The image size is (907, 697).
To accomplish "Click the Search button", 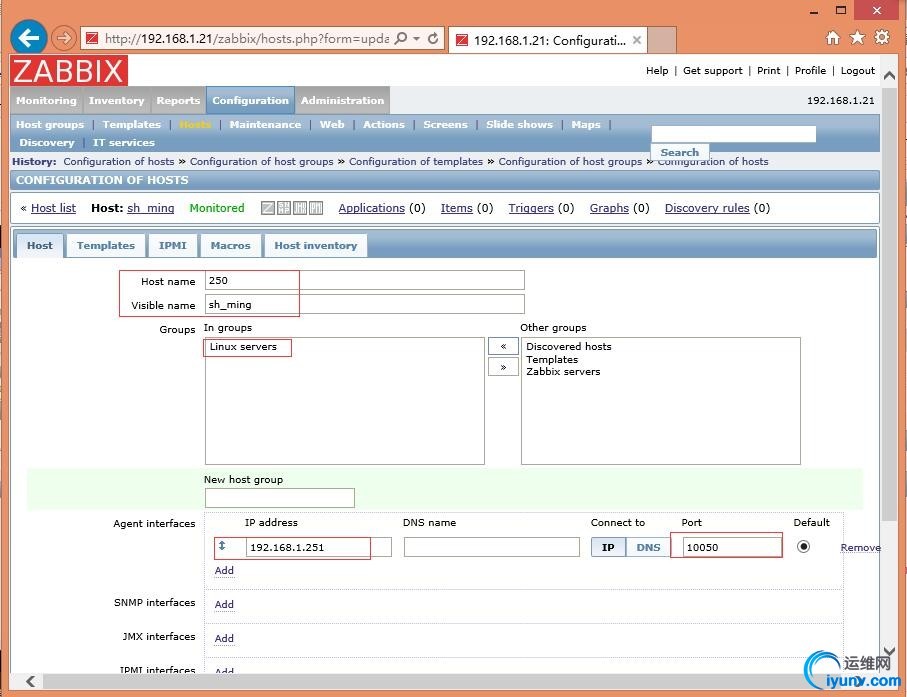I will pyautogui.click(x=680, y=152).
